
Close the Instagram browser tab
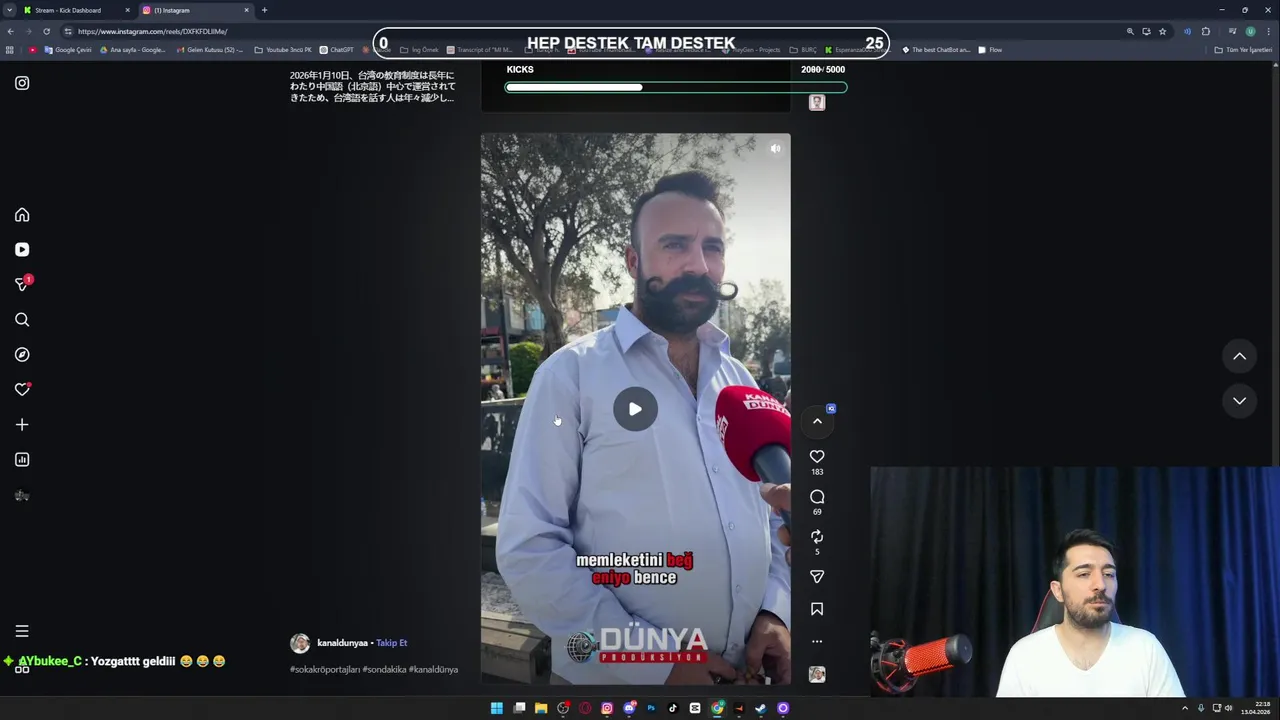246,10
